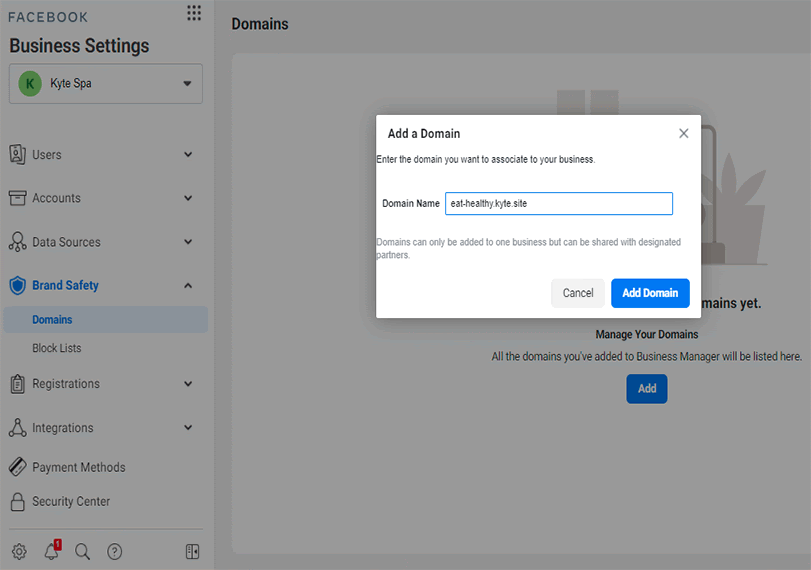Collapse the Brand Safety section chevron
Image resolution: width=811 pixels, height=570 pixels.
(188, 286)
